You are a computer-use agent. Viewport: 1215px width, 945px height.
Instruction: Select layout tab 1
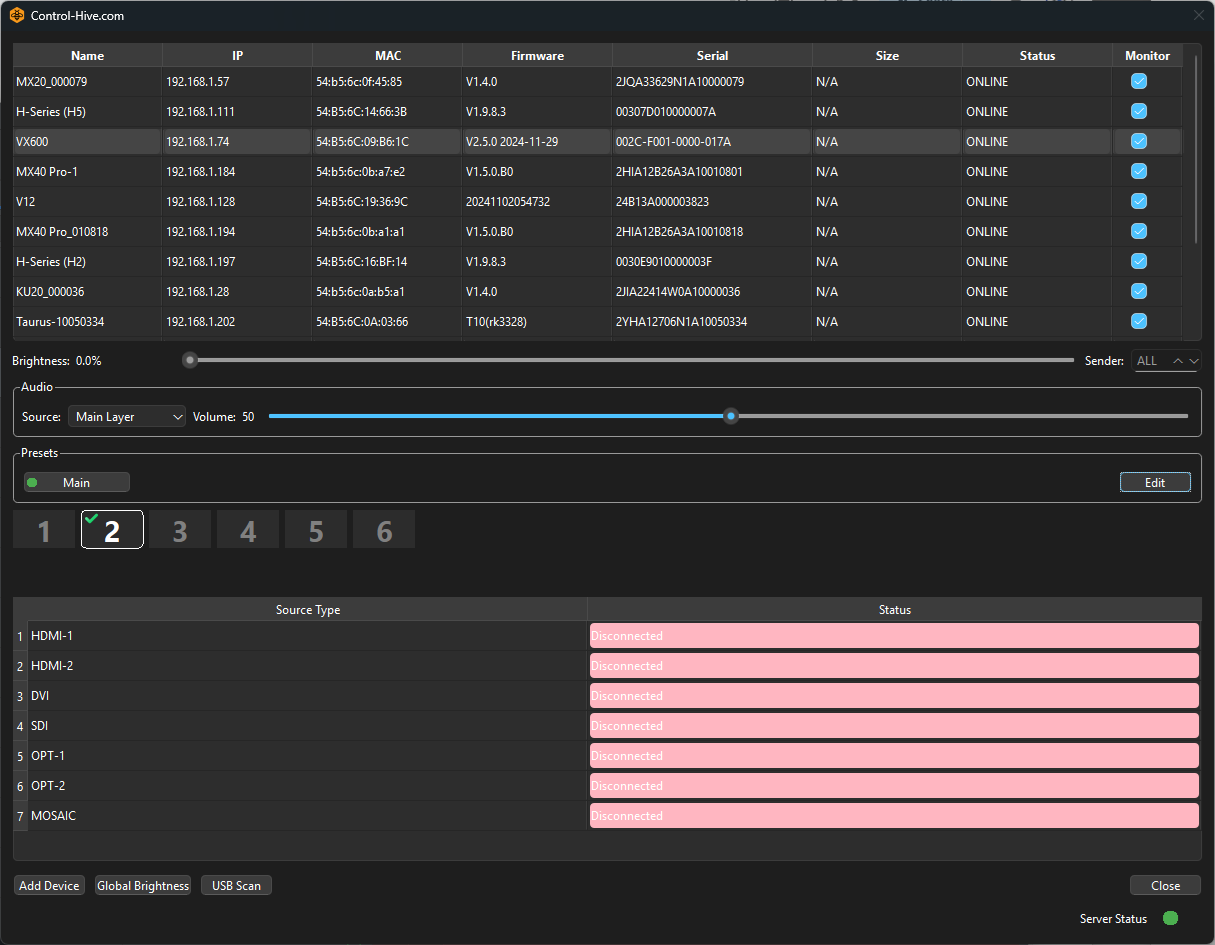[44, 530]
